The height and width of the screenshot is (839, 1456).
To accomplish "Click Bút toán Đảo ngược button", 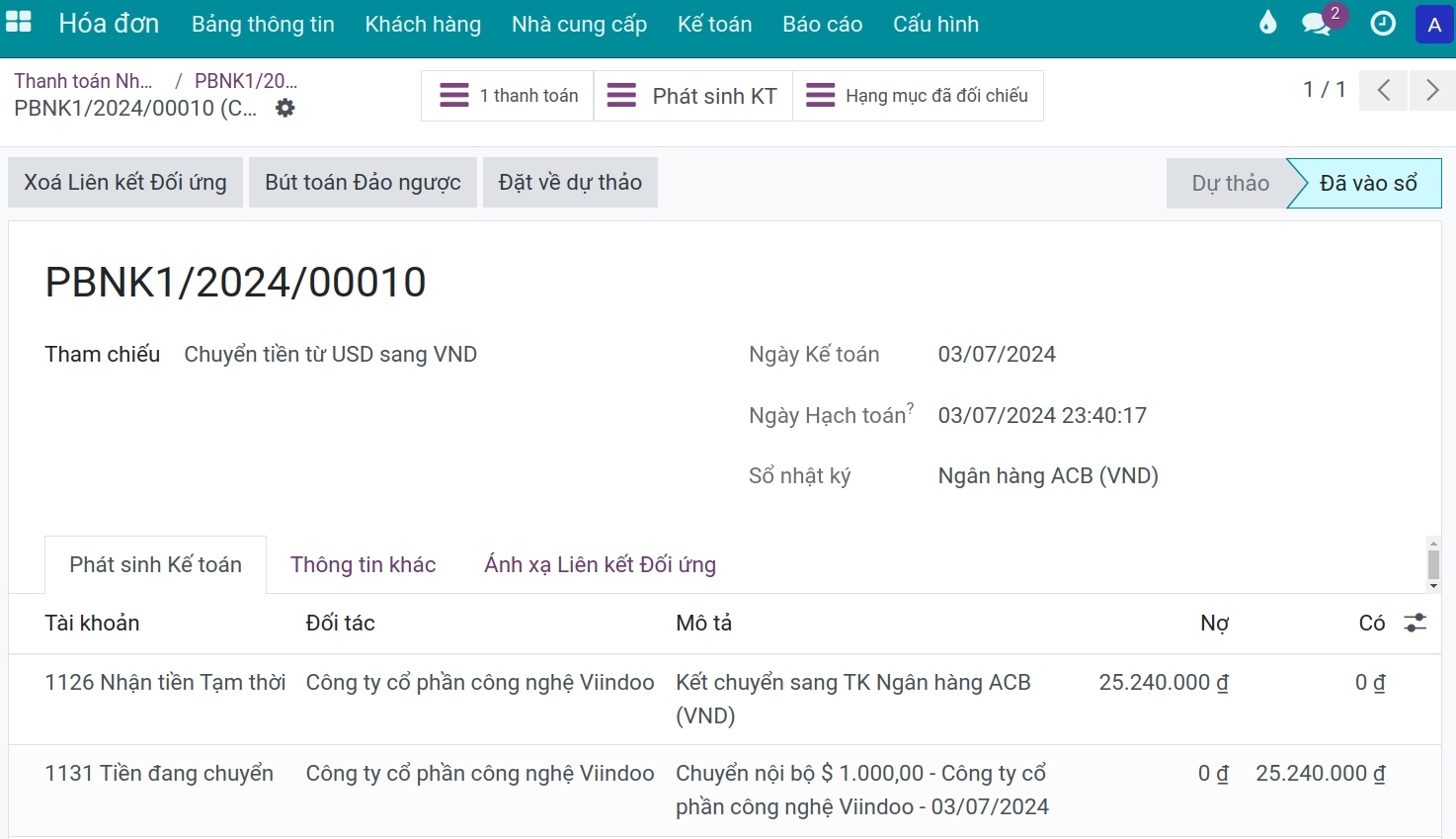I will click(x=363, y=182).
